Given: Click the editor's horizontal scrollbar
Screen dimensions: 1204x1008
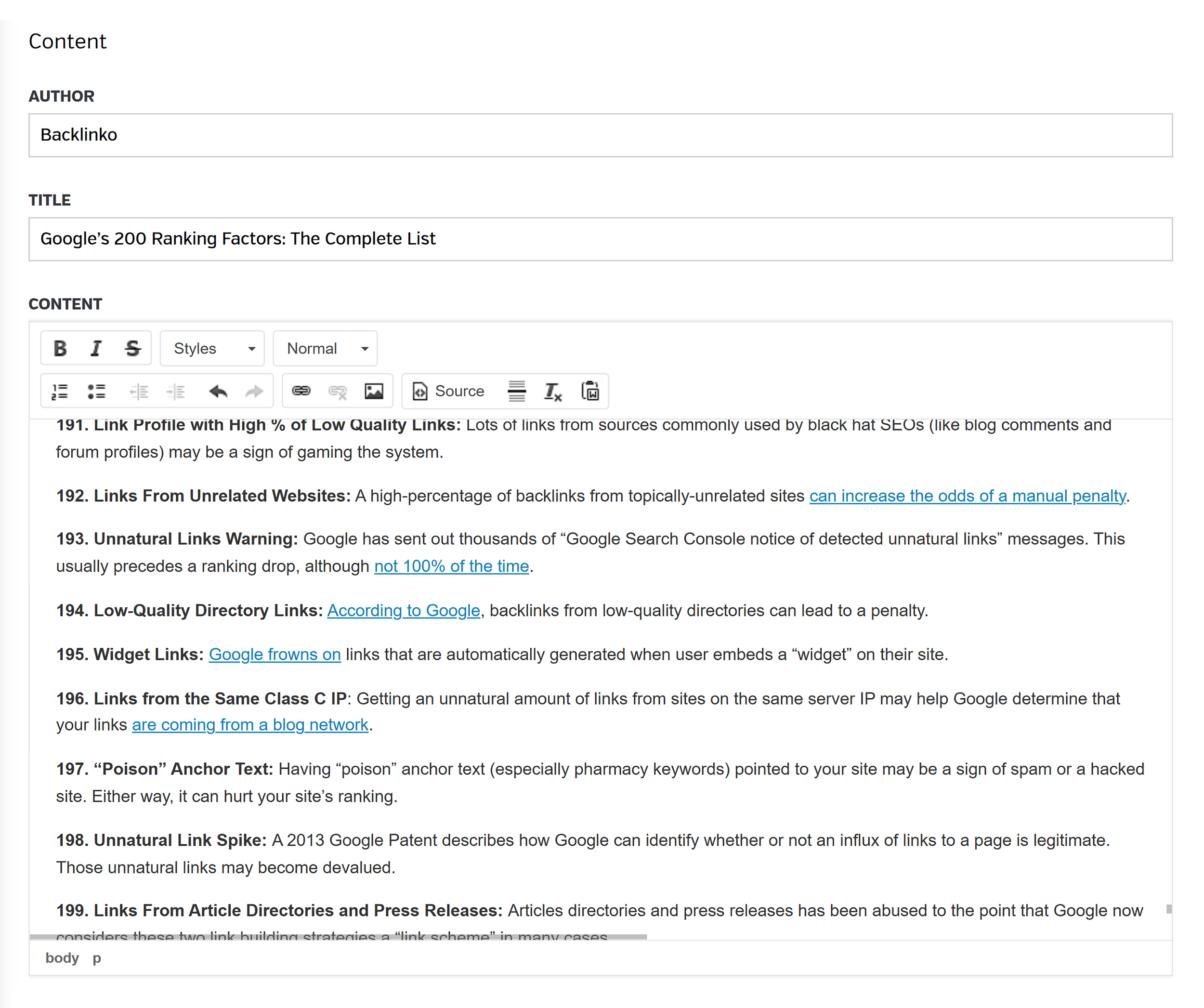Looking at the screenshot, I should 338,937.
